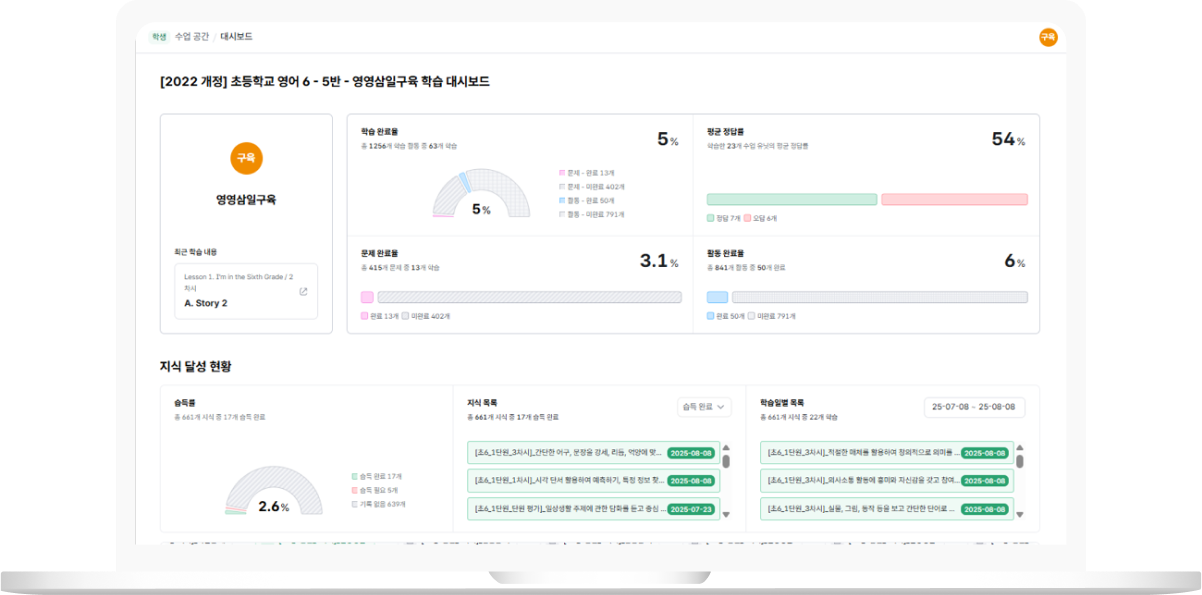Select the 대시보드 breadcrumb item
The height and width of the screenshot is (595, 1202).
[x=237, y=37]
